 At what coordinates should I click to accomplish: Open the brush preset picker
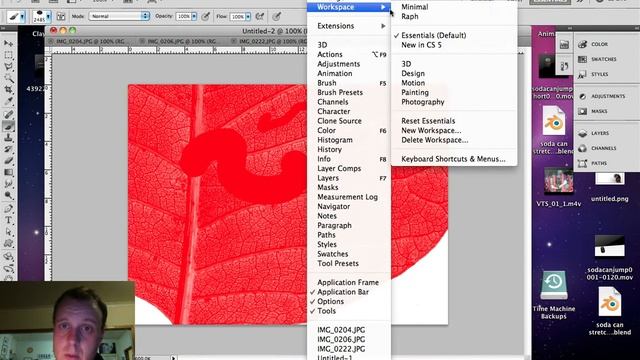click(42, 16)
